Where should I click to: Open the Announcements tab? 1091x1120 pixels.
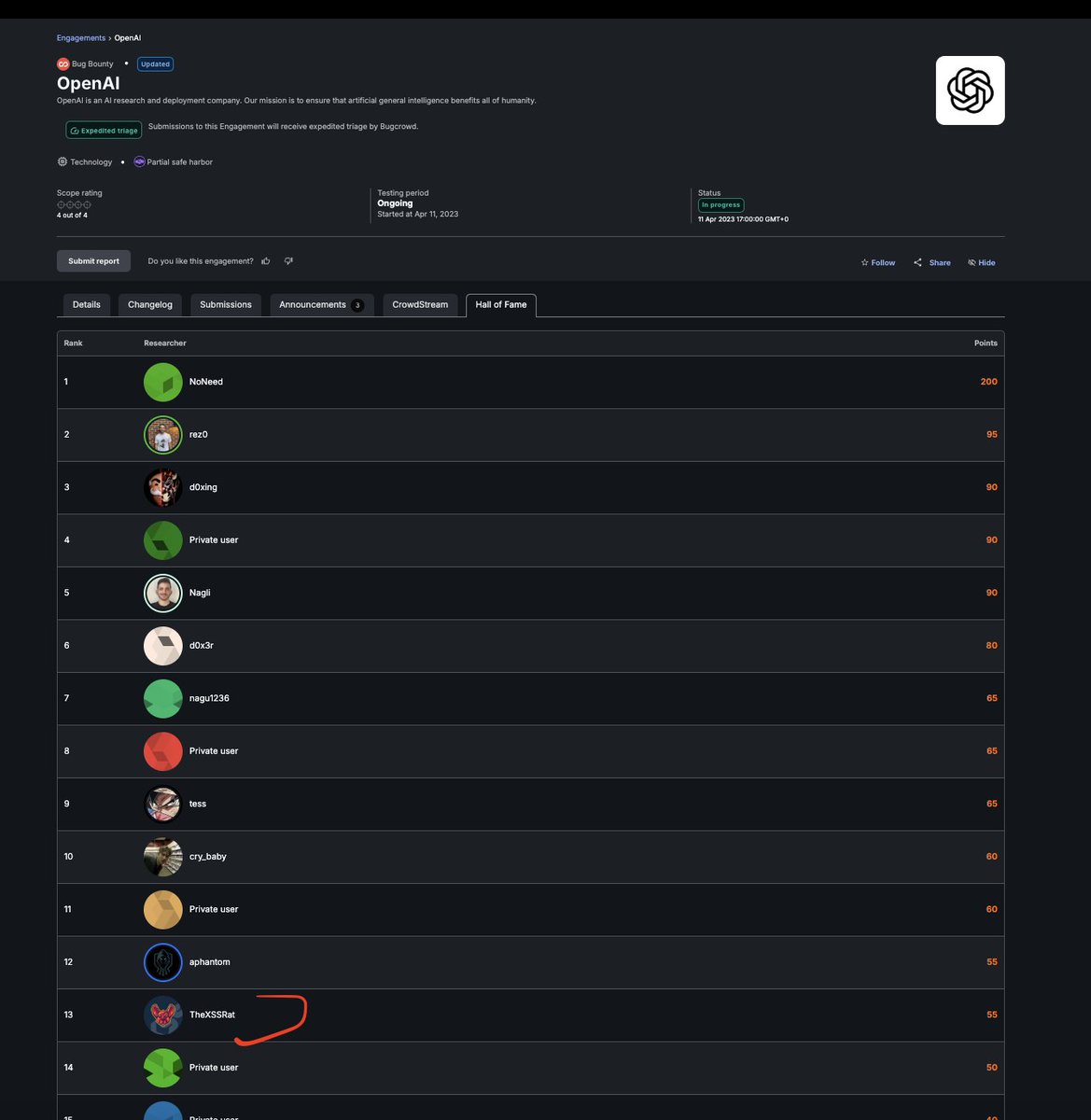322,305
